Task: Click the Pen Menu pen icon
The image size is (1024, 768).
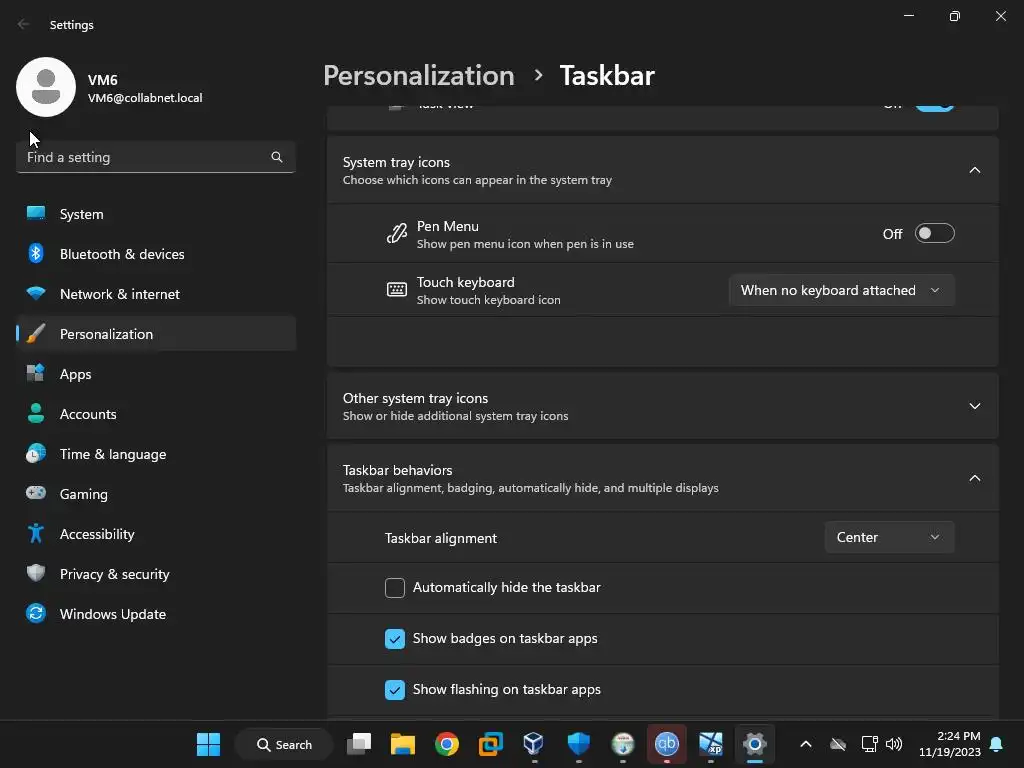Action: click(x=396, y=233)
